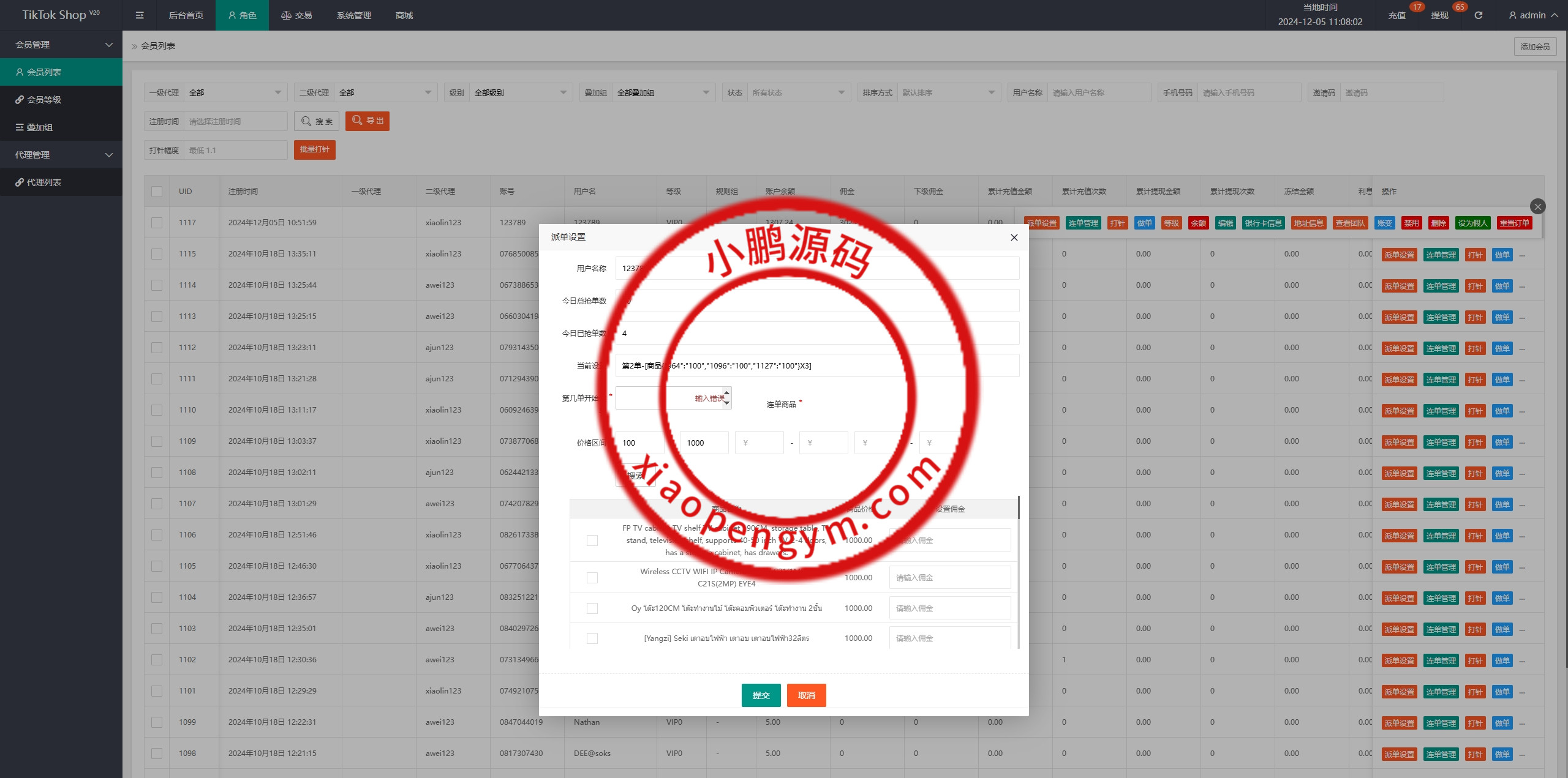Click the orange 导出 export button

coord(367,121)
